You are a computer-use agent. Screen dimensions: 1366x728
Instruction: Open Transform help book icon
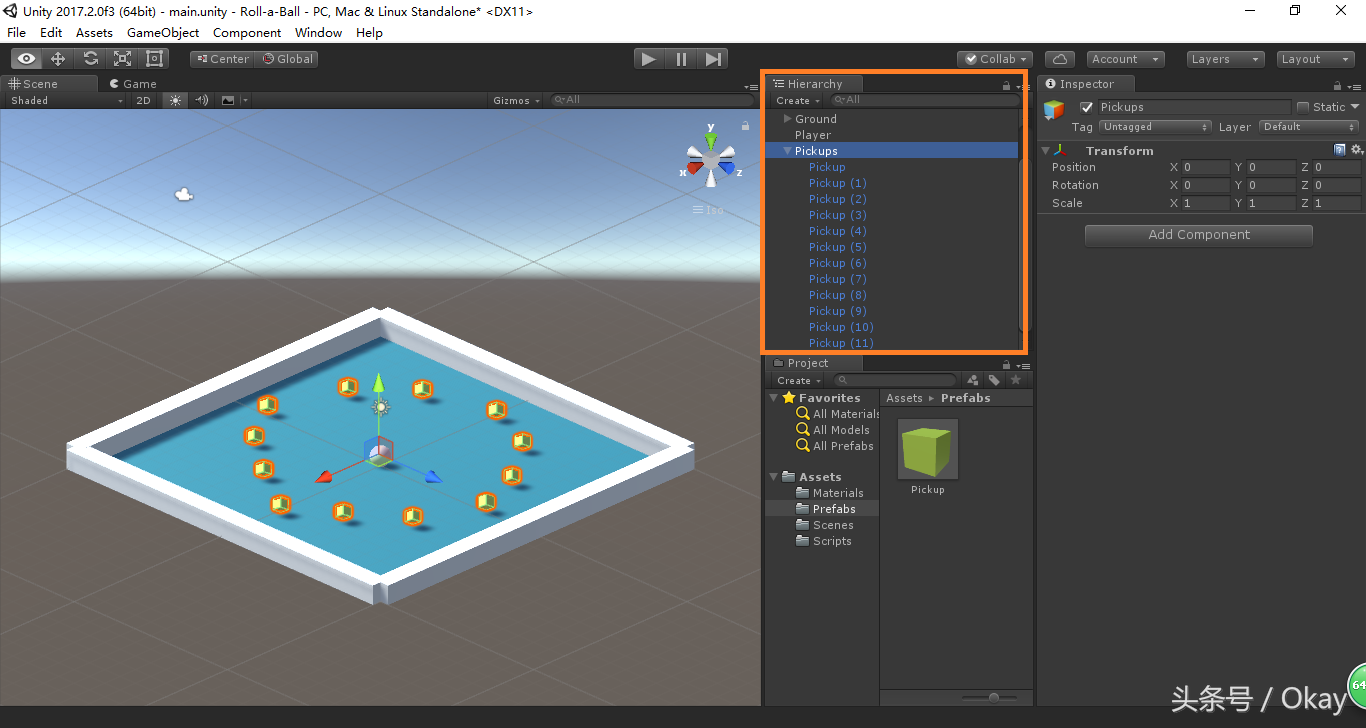(1340, 150)
